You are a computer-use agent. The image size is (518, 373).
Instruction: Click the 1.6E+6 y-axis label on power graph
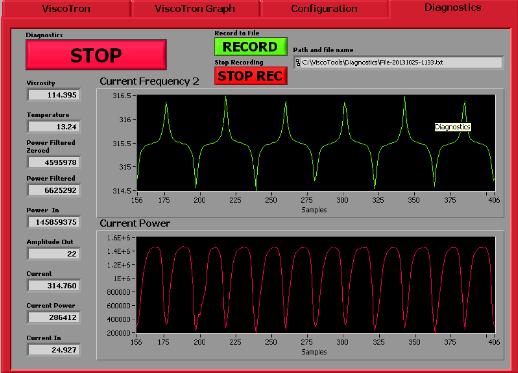coord(118,238)
